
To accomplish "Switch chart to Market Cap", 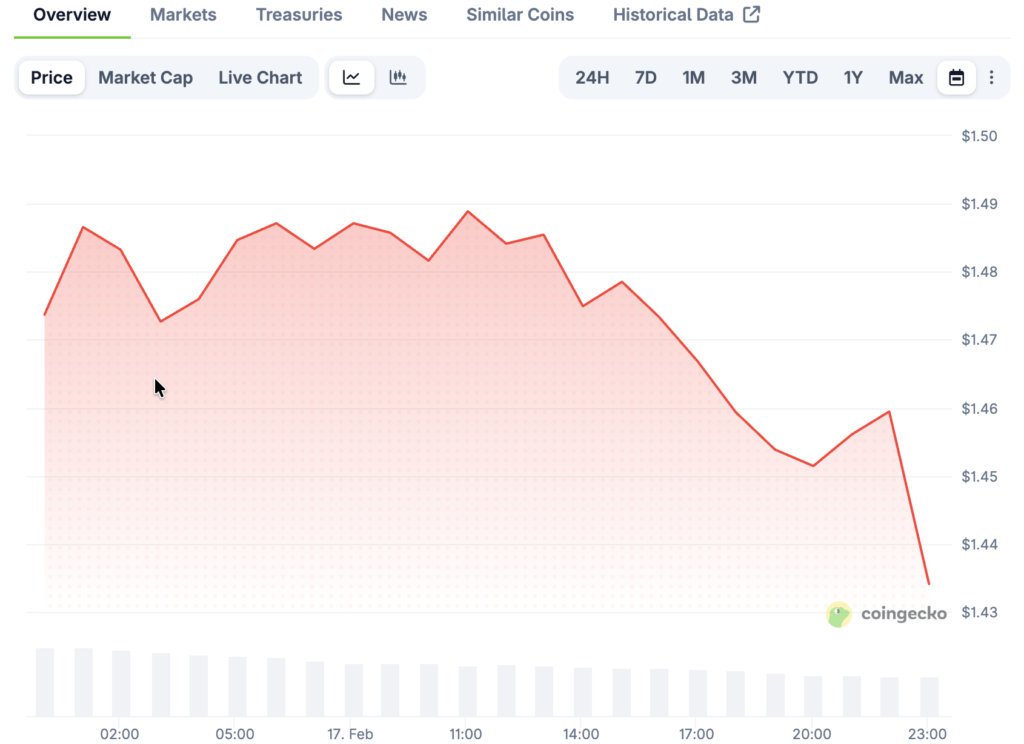I will (145, 78).
